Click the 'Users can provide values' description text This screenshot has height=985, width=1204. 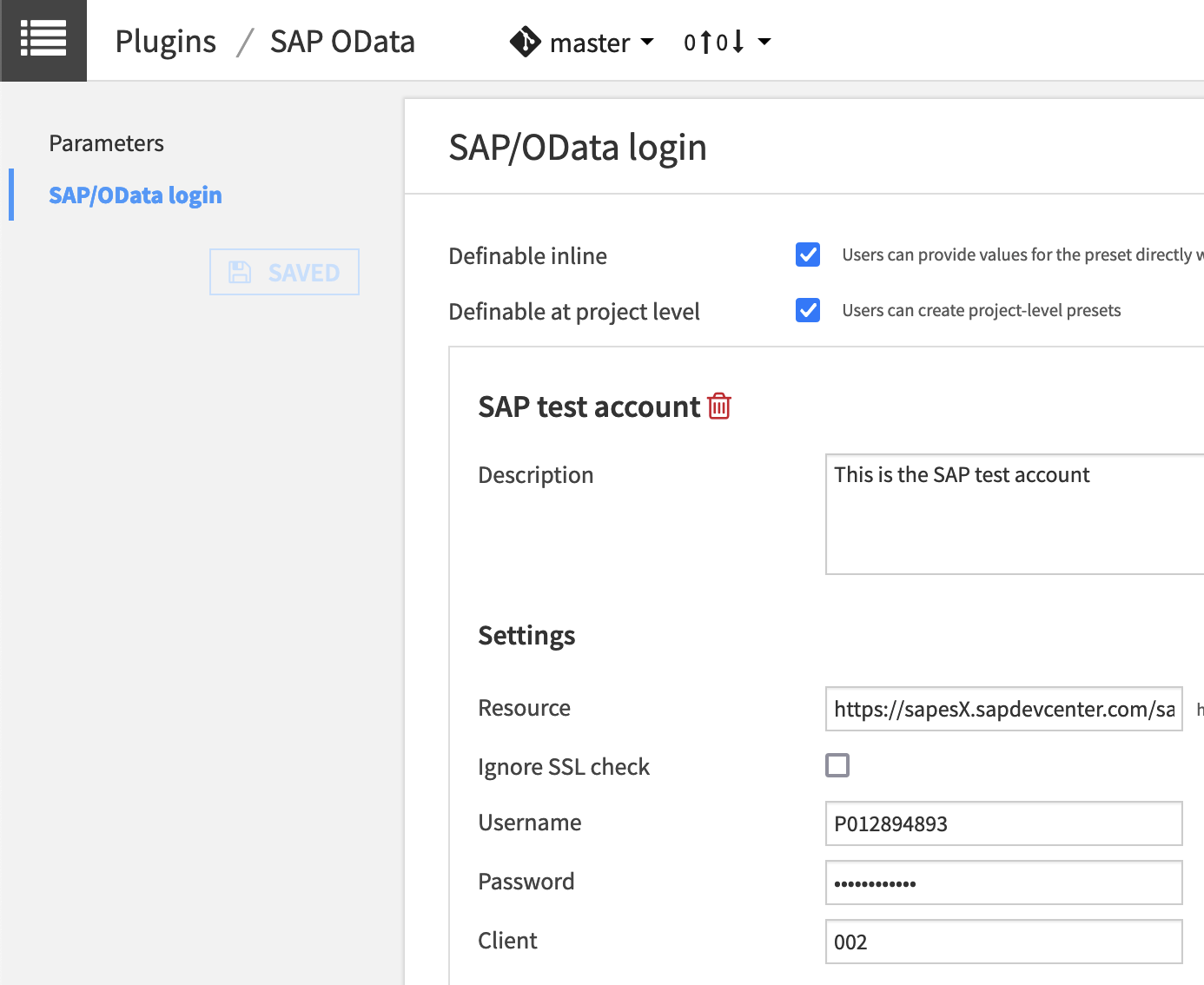tap(1022, 255)
